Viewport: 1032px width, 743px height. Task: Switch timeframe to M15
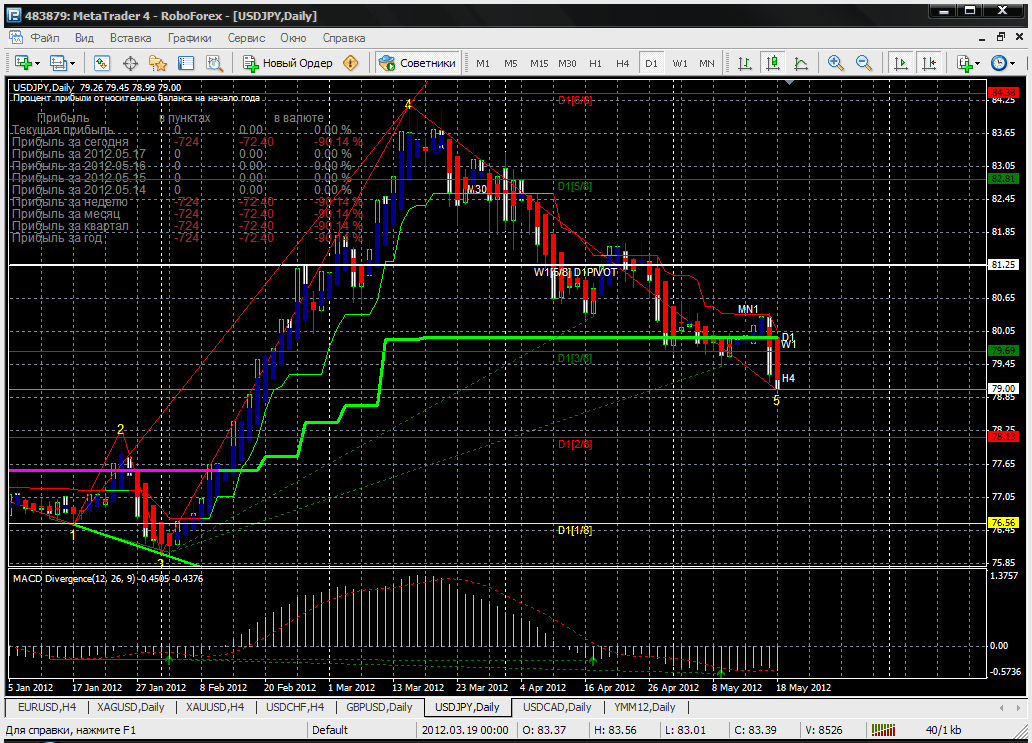point(539,63)
